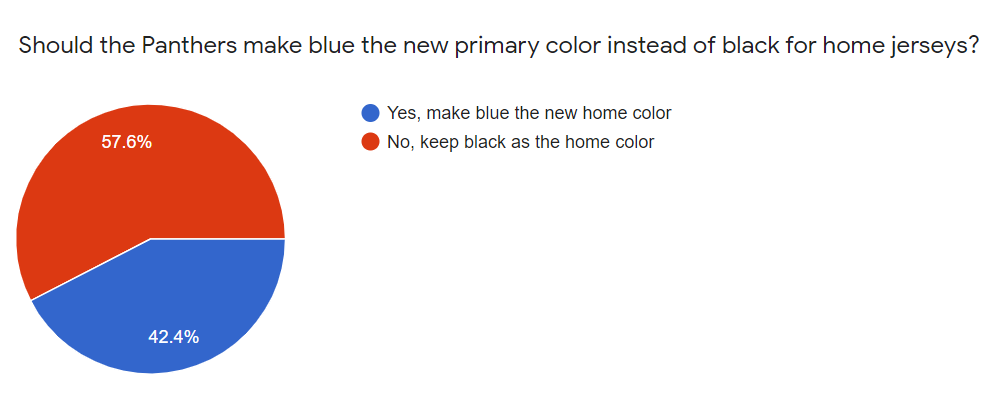Click the diagonal white divider between pie slices
The image size is (992, 394).
[90, 269]
